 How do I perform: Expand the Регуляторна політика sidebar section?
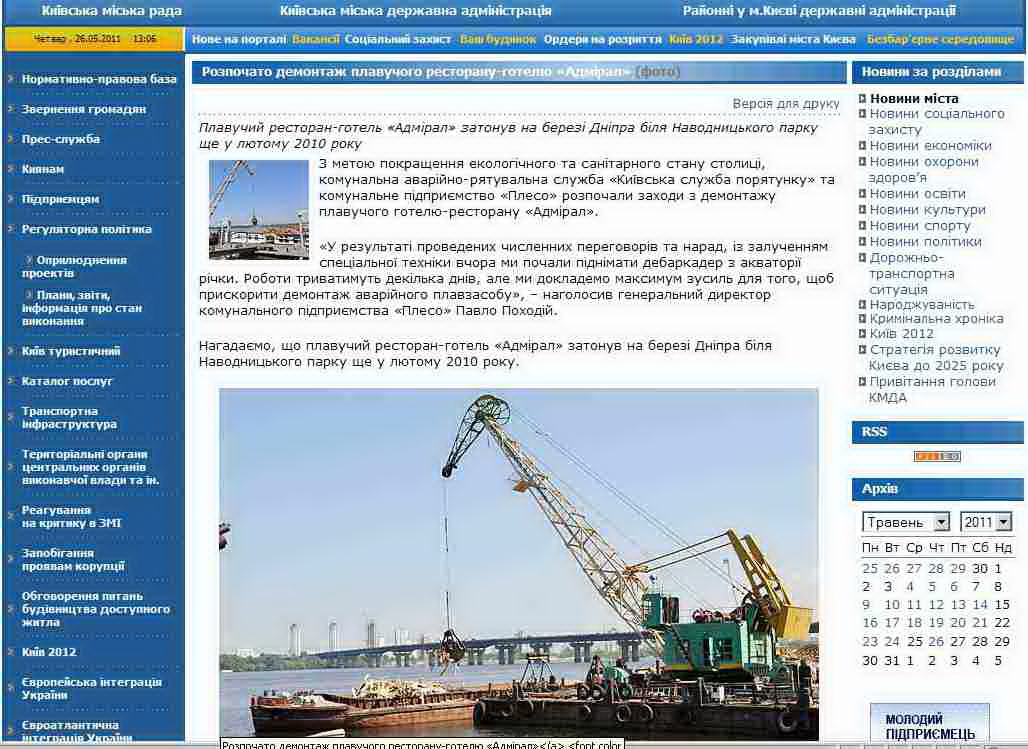[87, 229]
